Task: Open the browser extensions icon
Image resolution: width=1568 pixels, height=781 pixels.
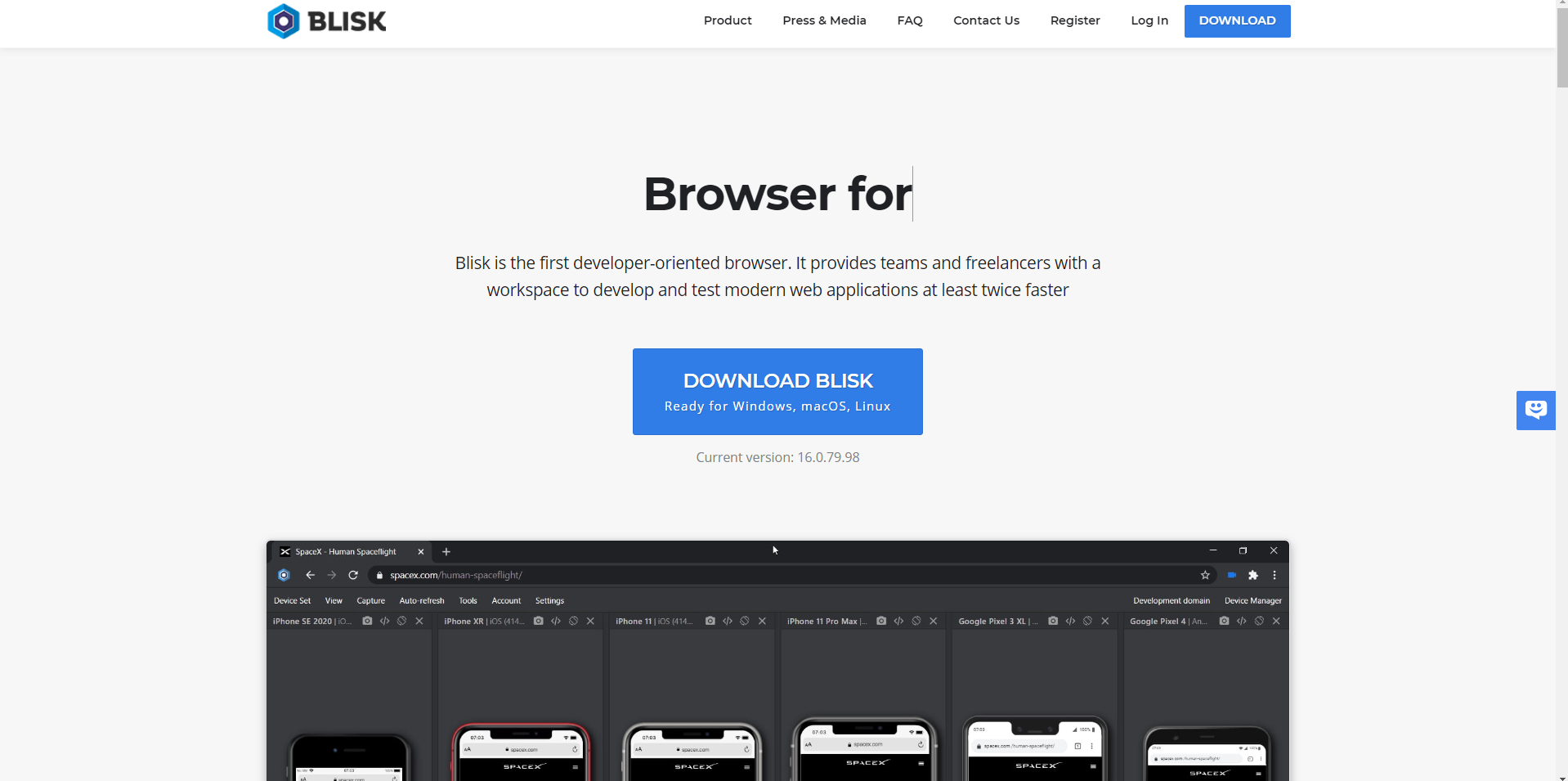Action: 1253,575
